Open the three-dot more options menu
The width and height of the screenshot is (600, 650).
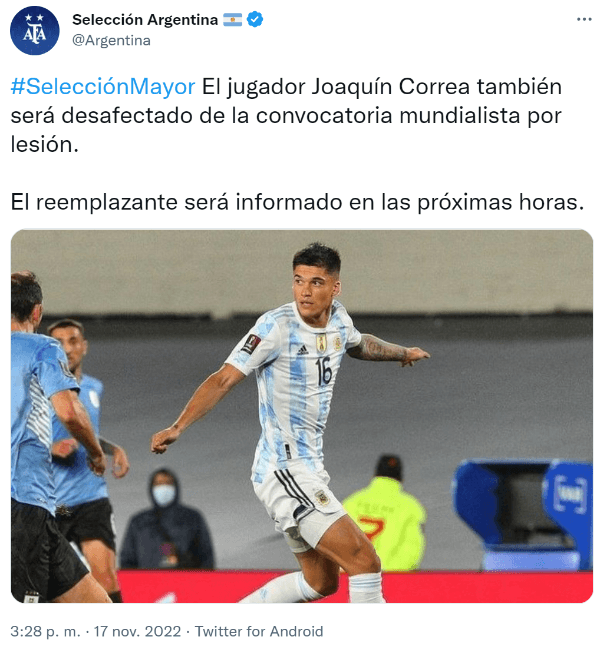pyautogui.click(x=583, y=19)
